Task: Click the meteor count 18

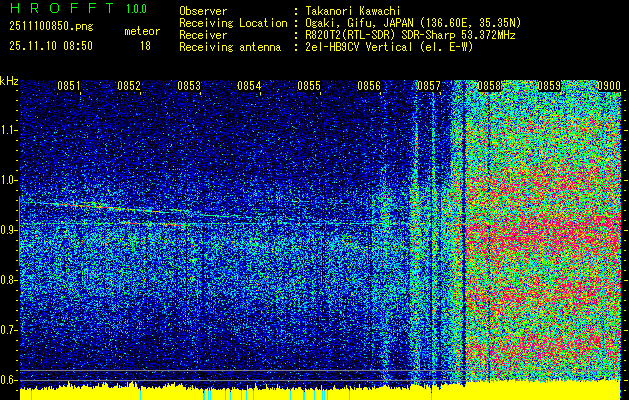Action: tap(145, 46)
